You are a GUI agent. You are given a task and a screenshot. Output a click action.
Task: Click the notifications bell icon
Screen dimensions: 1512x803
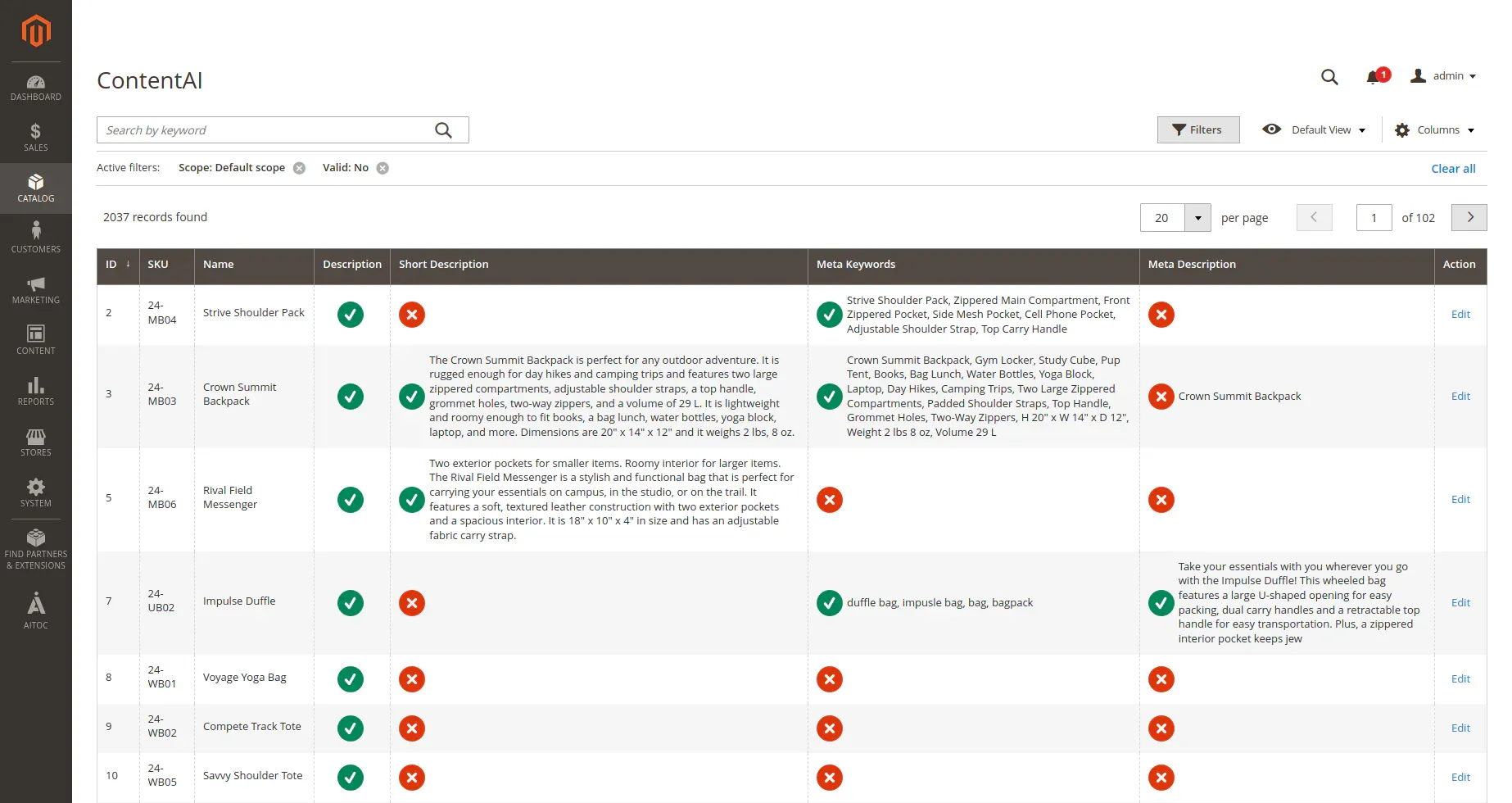coord(1374,77)
